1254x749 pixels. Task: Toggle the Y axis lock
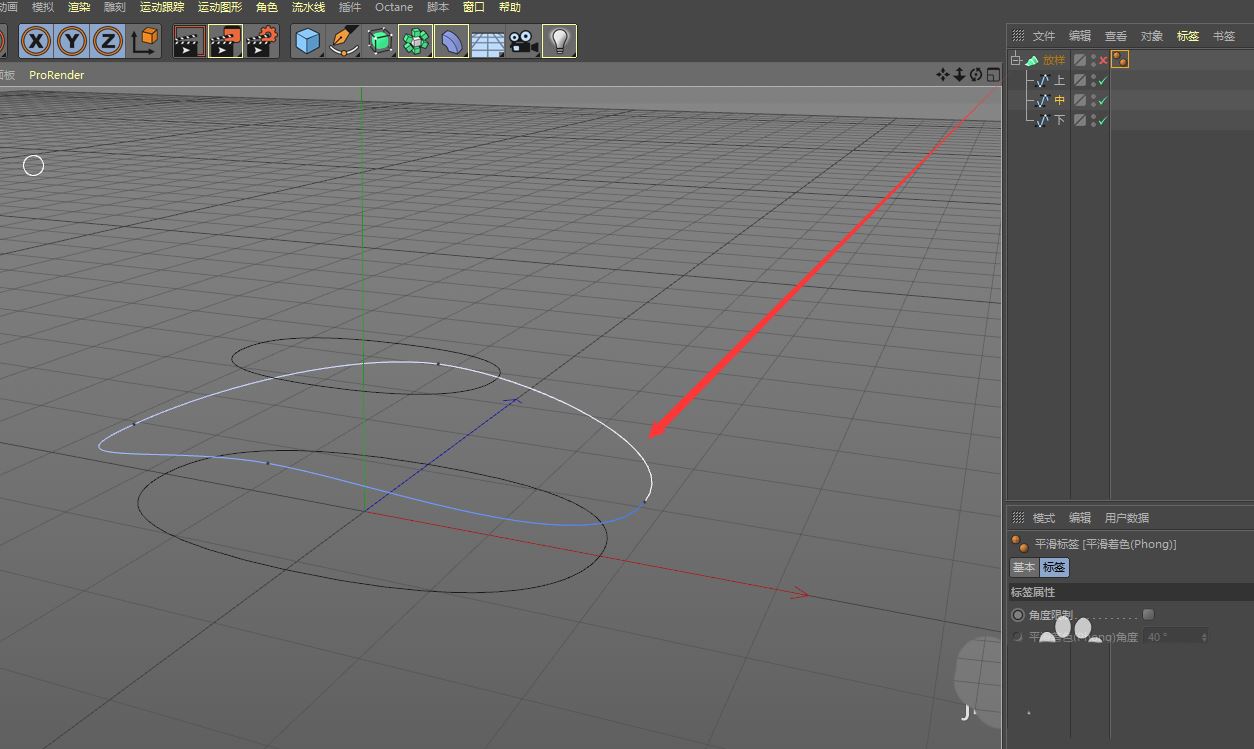click(72, 41)
